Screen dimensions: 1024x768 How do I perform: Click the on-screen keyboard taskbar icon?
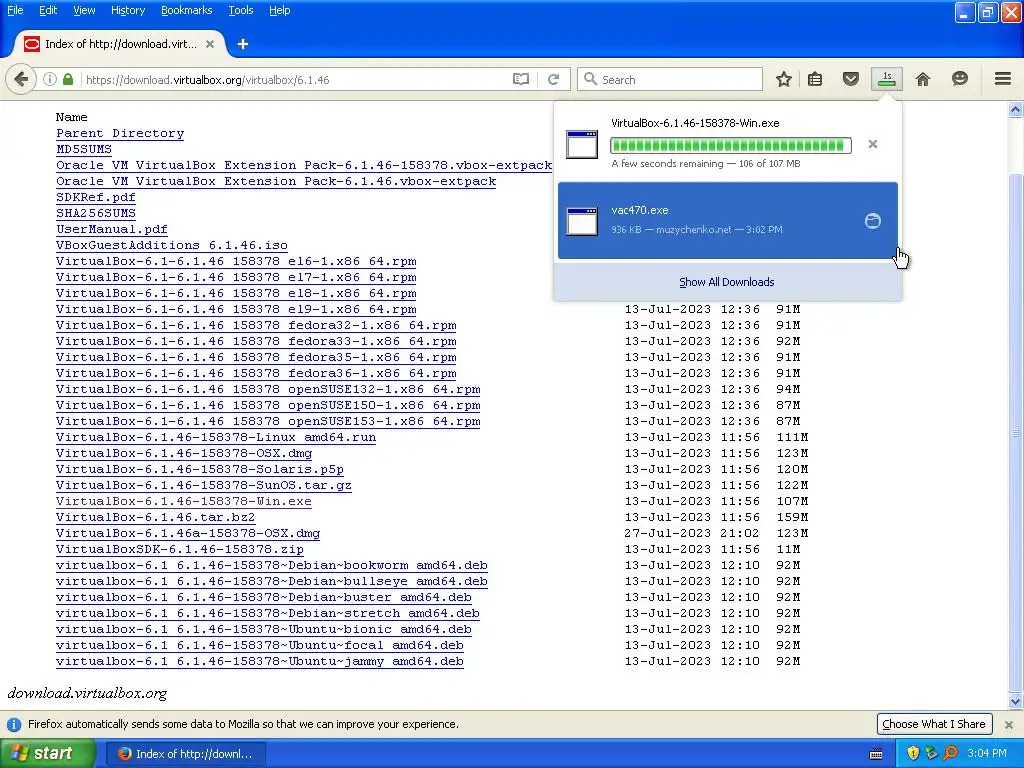[x=876, y=754]
